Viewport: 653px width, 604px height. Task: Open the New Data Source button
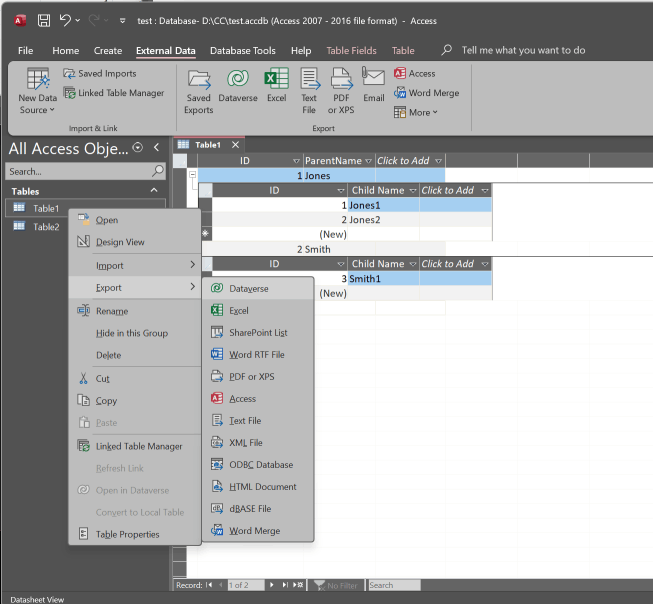pyautogui.click(x=37, y=91)
